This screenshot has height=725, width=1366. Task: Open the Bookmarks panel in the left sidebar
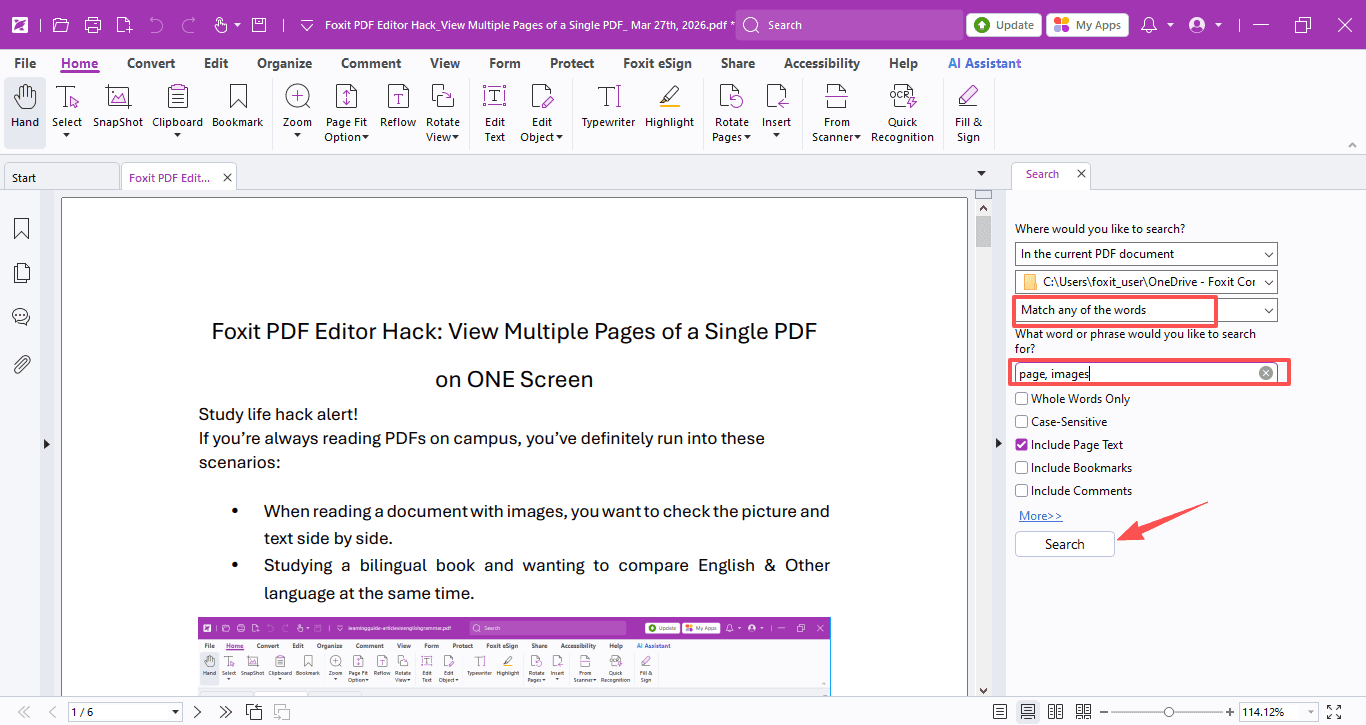click(21, 229)
